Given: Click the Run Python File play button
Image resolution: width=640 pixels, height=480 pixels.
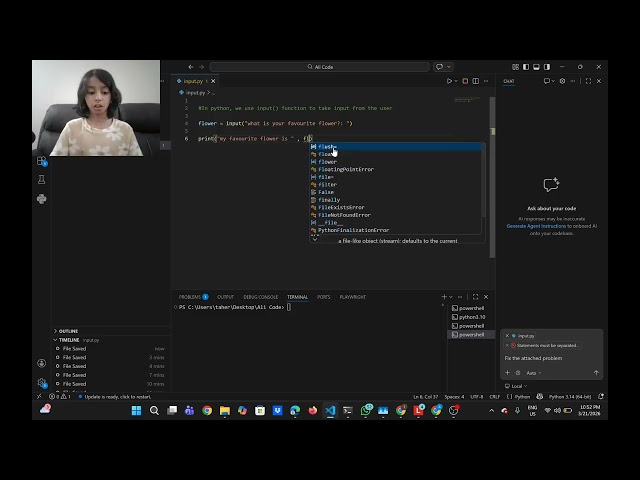Looking at the screenshot, I should click(449, 81).
